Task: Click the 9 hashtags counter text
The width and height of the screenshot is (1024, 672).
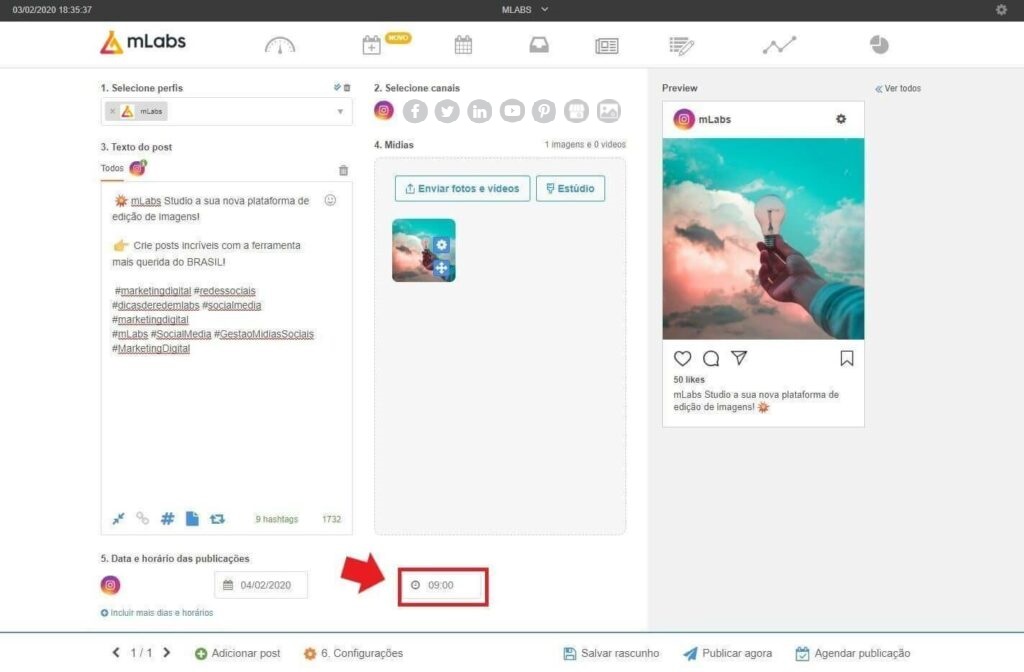Action: pyautogui.click(x=277, y=519)
